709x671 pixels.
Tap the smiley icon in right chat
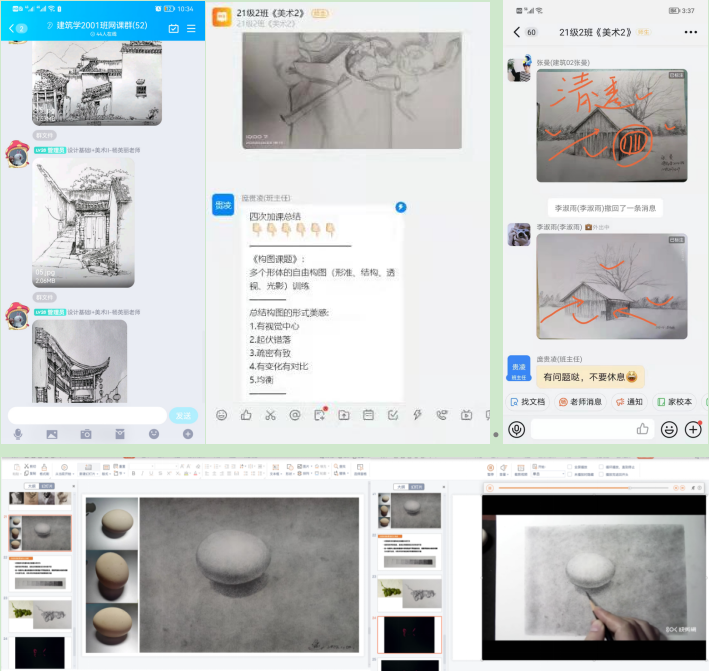click(x=669, y=429)
